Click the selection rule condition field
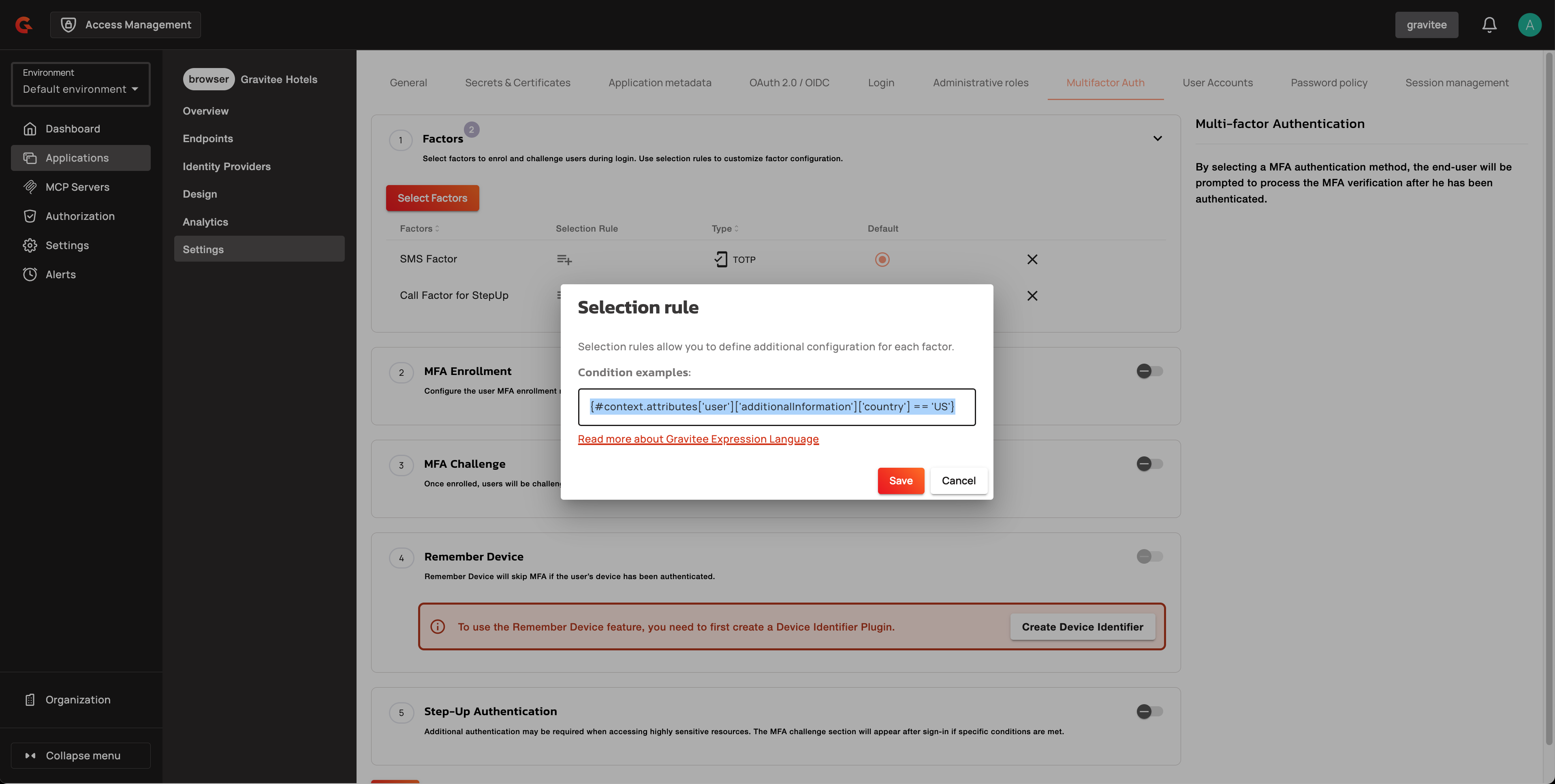 click(776, 407)
